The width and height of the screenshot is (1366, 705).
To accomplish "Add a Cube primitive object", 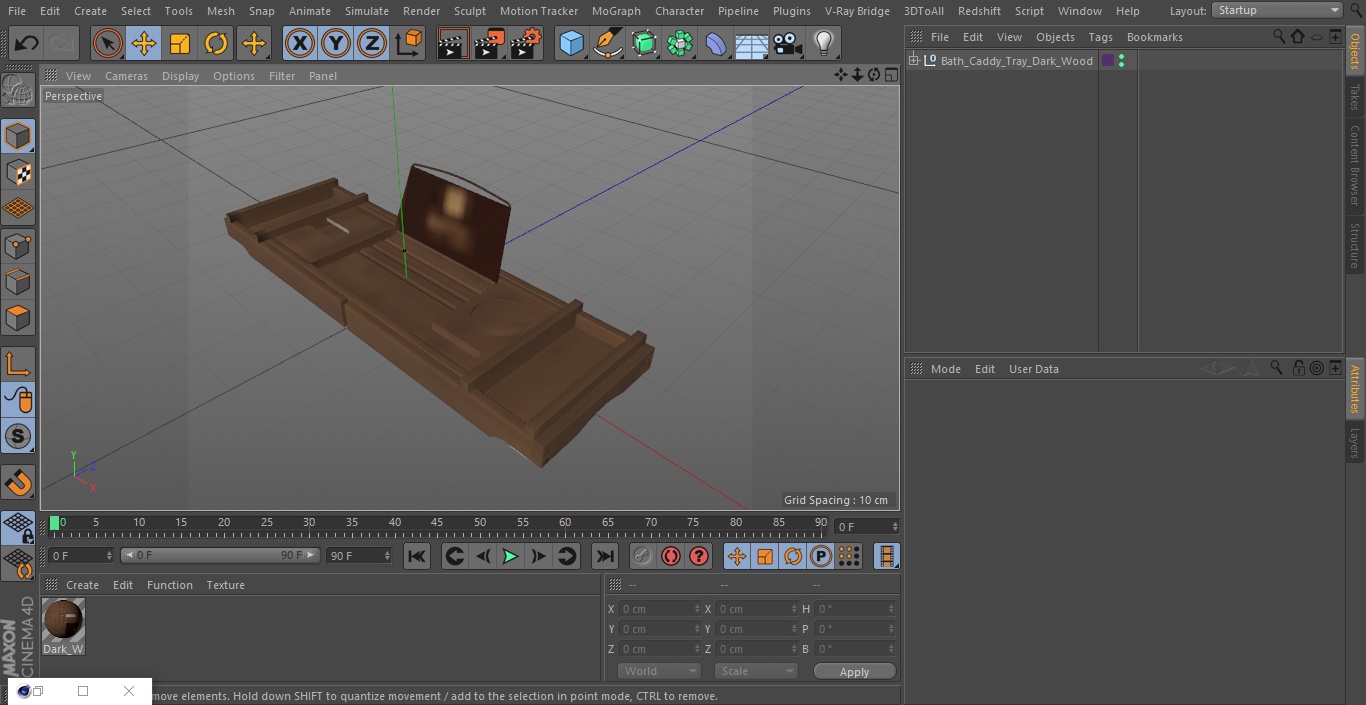I will [571, 44].
